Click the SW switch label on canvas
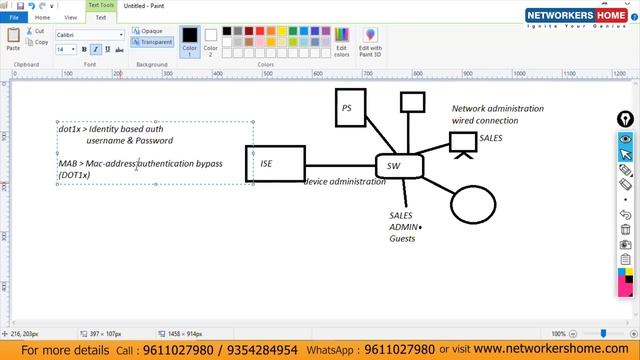The height and width of the screenshot is (360, 640). coord(393,166)
